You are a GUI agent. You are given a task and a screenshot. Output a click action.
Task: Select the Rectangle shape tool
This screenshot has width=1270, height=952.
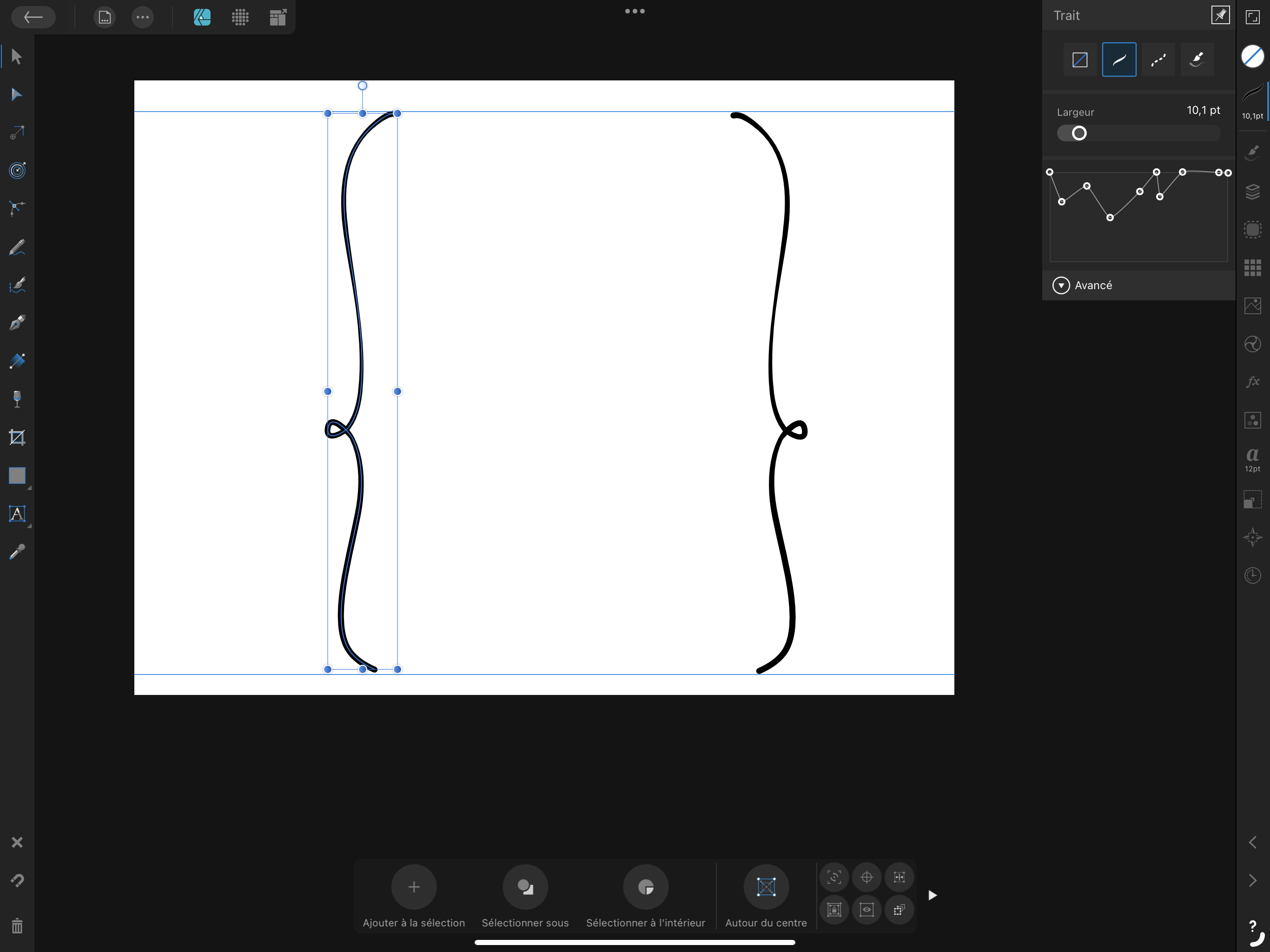coord(17,476)
